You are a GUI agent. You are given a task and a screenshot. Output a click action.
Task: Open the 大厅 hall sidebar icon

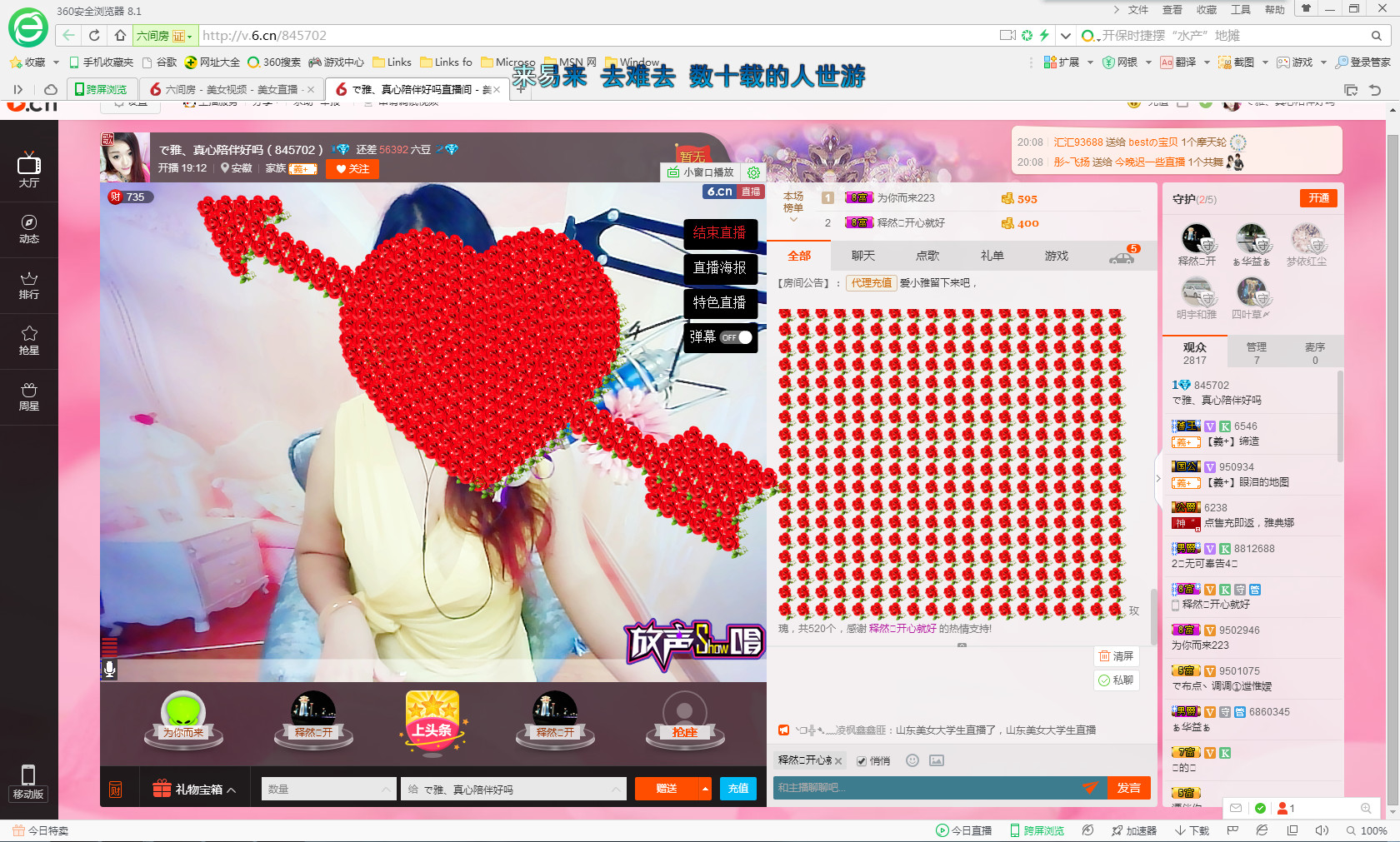pyautogui.click(x=29, y=171)
